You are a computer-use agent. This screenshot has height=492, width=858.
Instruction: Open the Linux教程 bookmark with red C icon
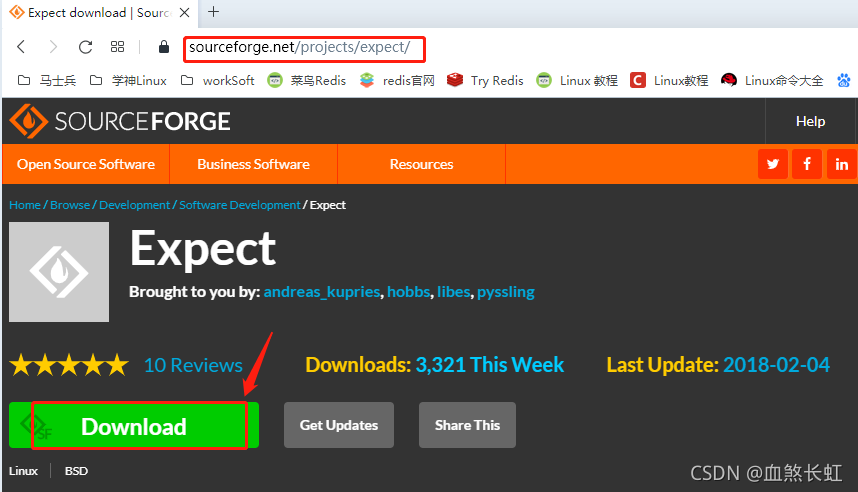coord(669,81)
